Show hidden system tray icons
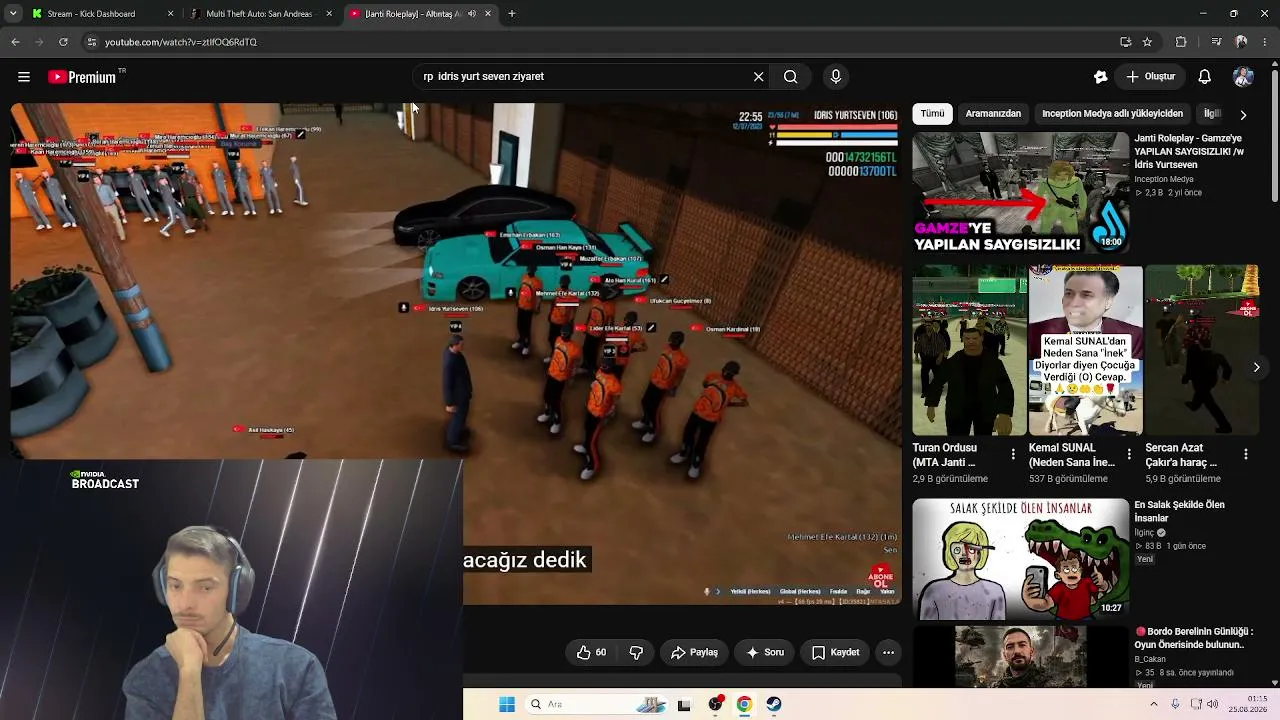1280x720 pixels. pos(1154,704)
